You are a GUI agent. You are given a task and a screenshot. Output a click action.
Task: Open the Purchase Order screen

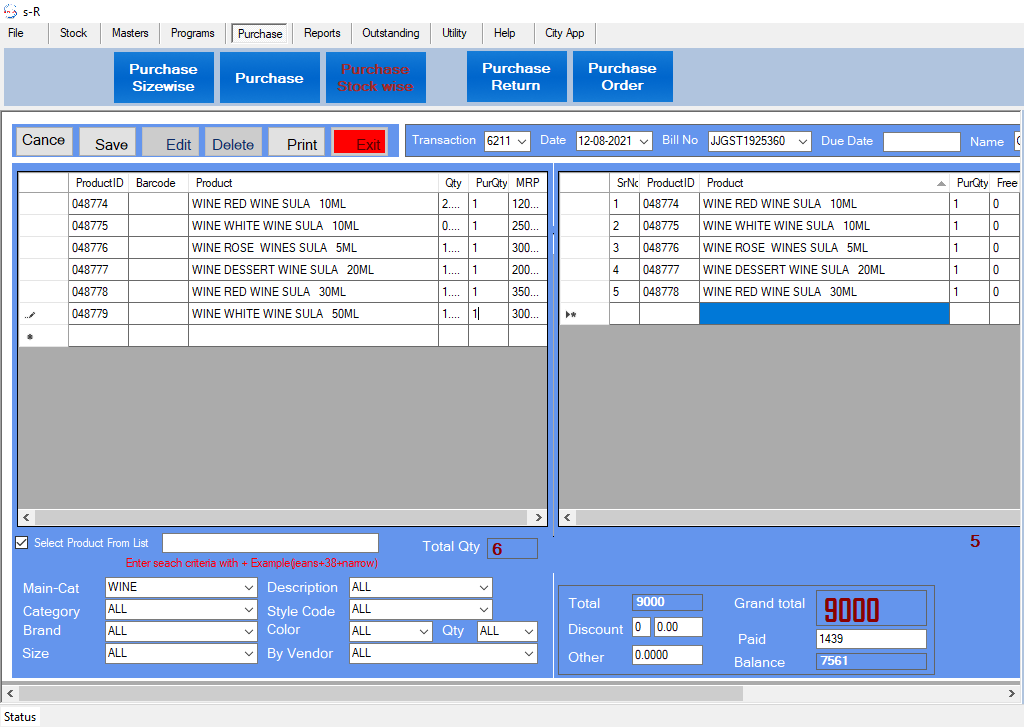point(622,77)
